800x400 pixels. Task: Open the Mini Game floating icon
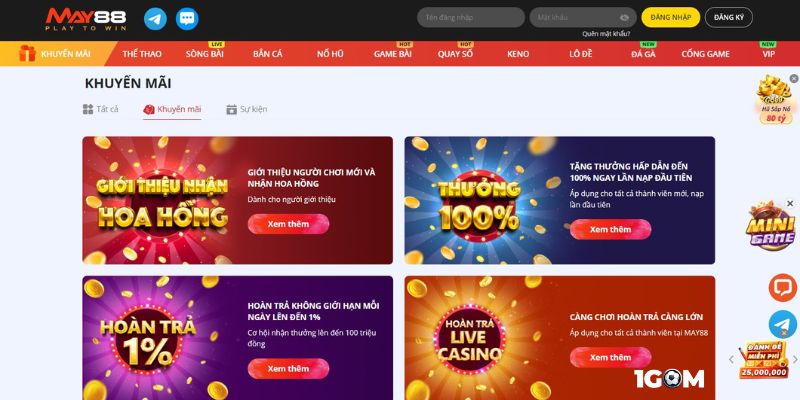click(x=770, y=227)
